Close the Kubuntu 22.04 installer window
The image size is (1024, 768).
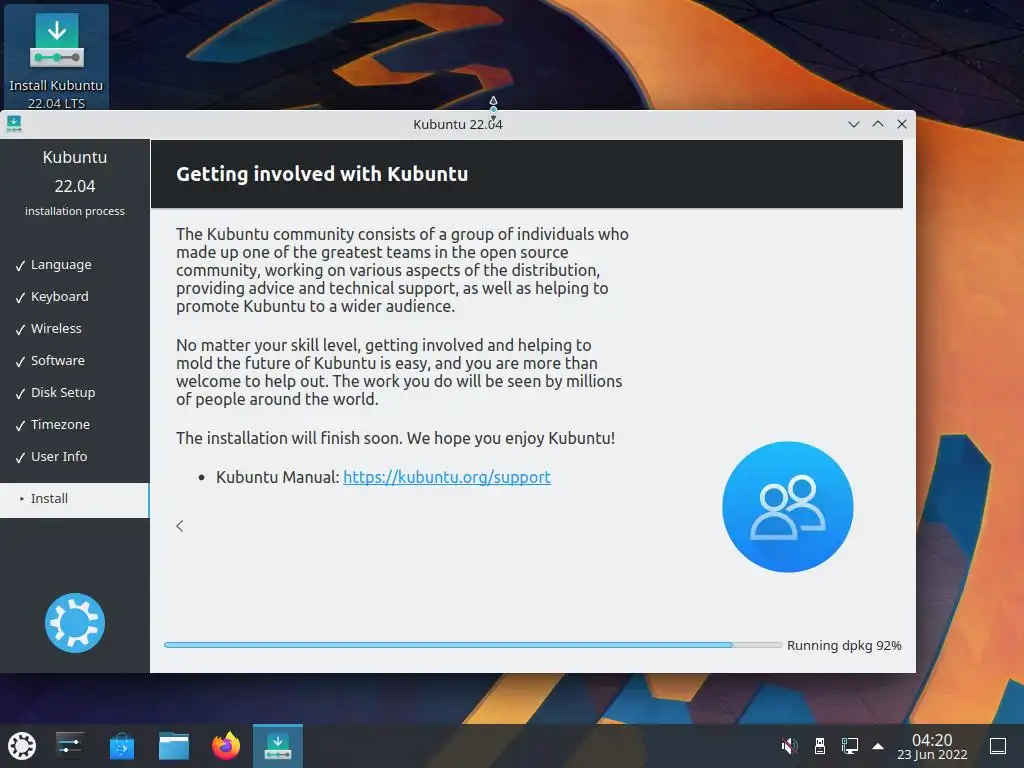coord(902,124)
